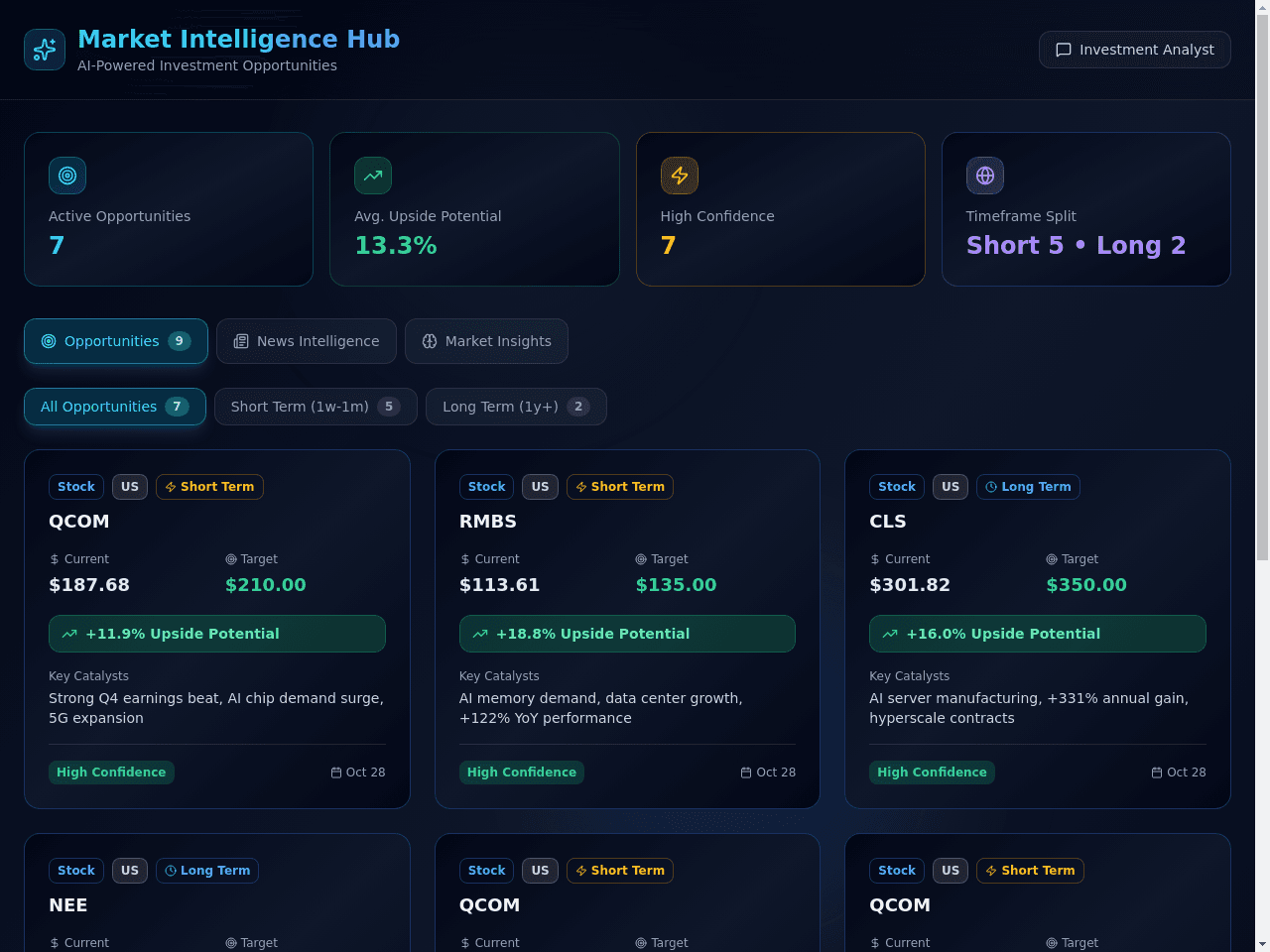This screenshot has width=1270, height=952.
Task: Open the Market Insights tab
Action: (486, 341)
